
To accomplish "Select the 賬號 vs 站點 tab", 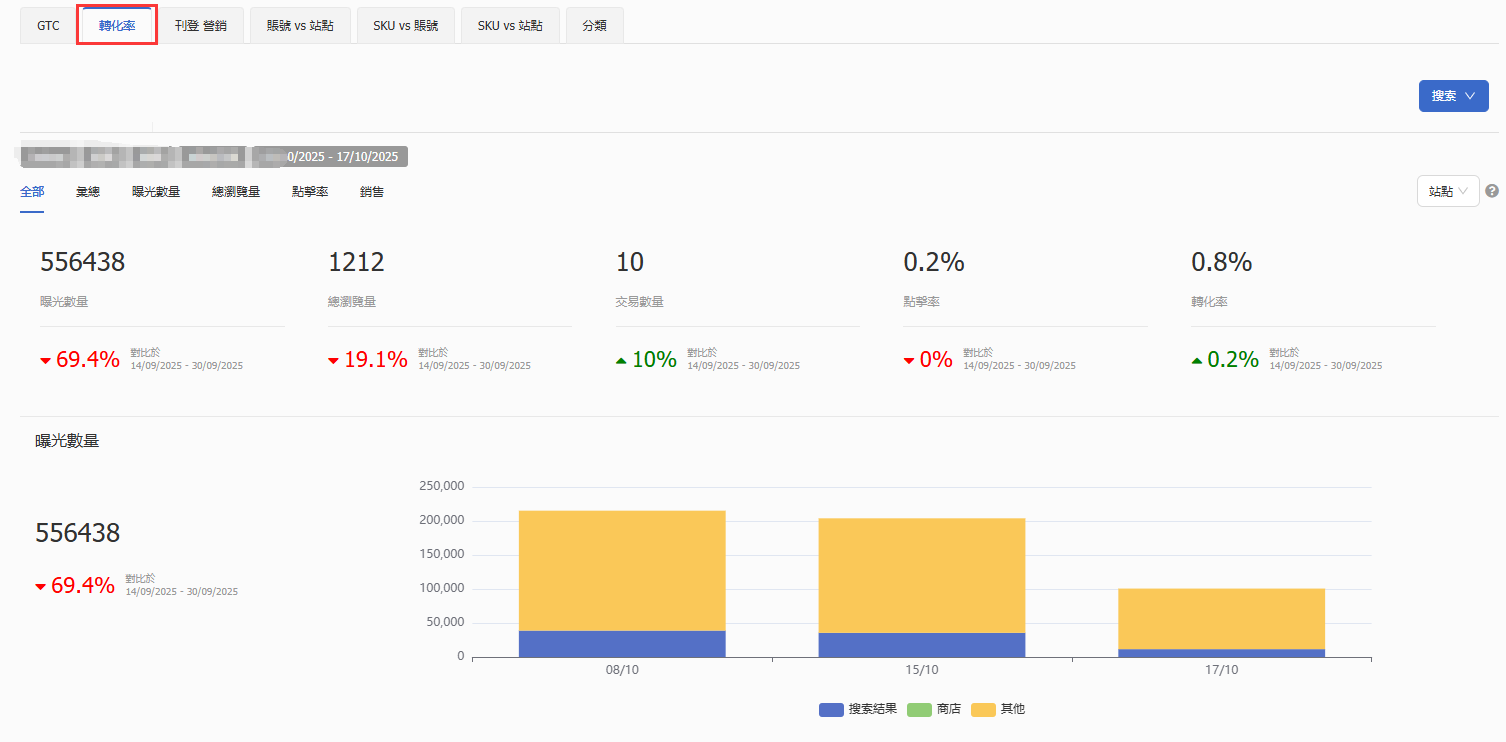I will pos(300,26).
